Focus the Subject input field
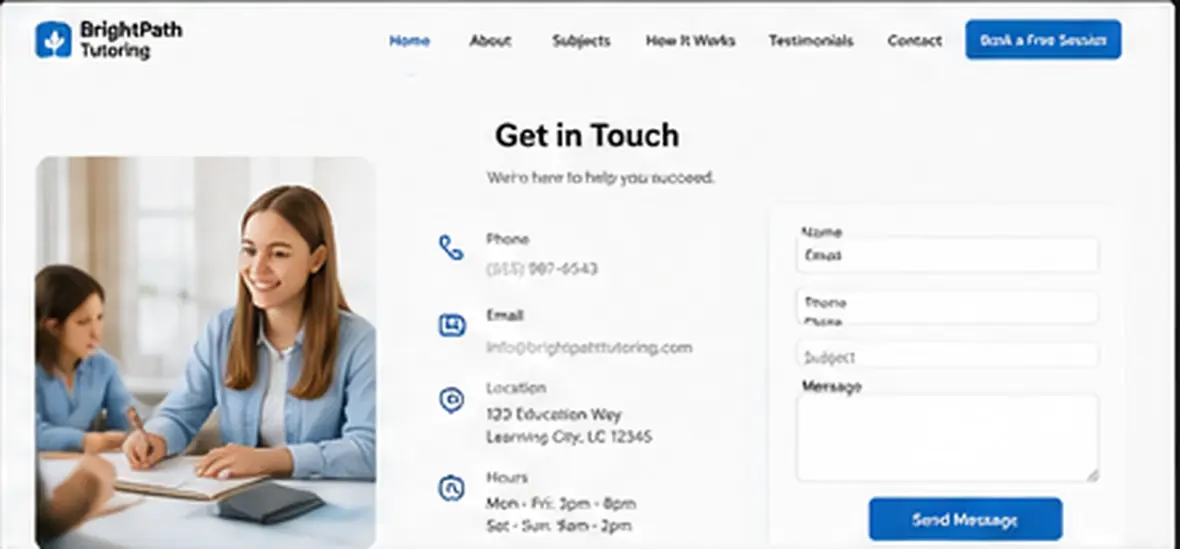Screen dimensions: 1180x549 pos(947,356)
